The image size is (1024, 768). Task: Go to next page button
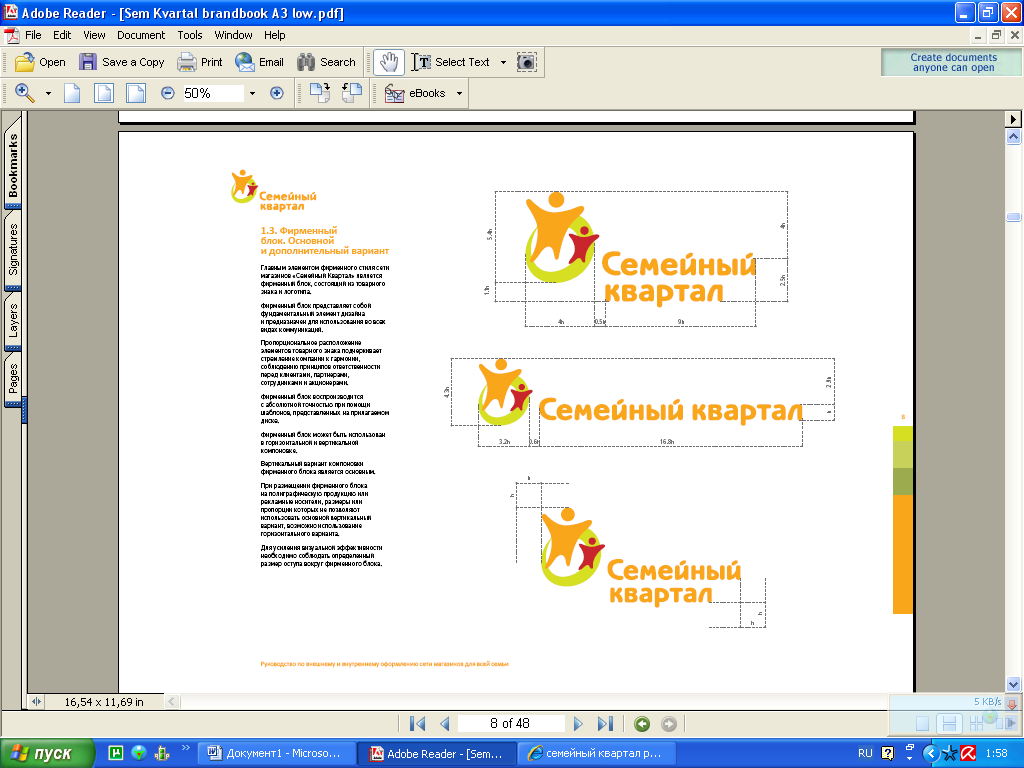coord(578,724)
